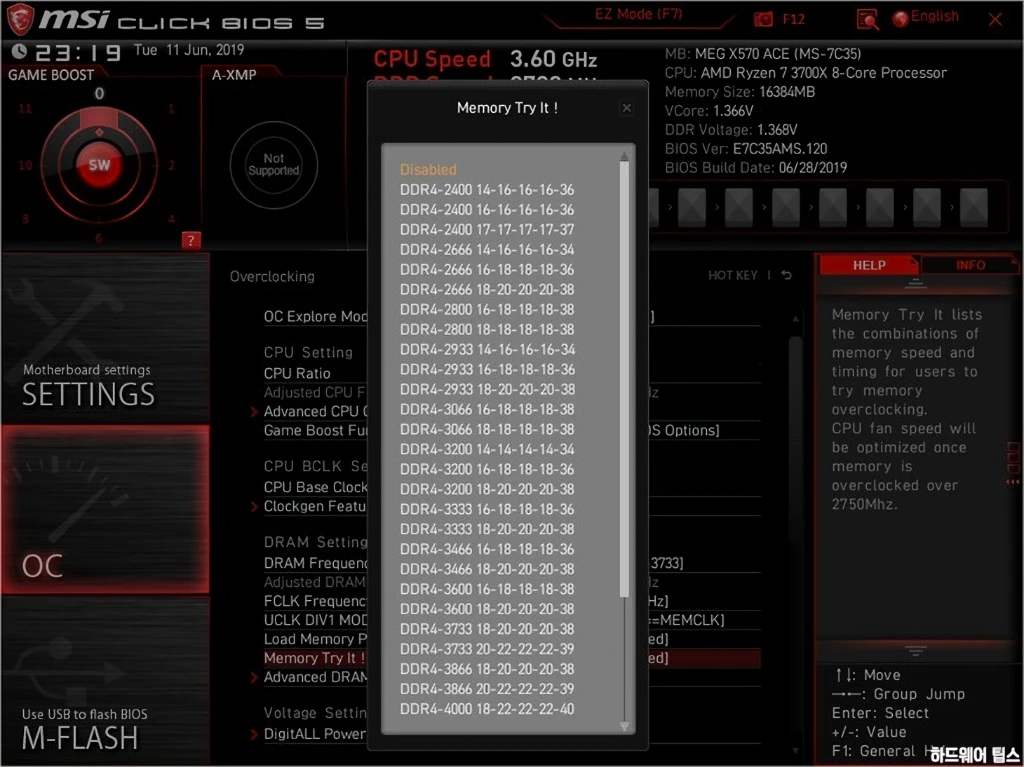Open the BIOS search magnifier icon
The height and width of the screenshot is (767, 1024).
pos(867,20)
